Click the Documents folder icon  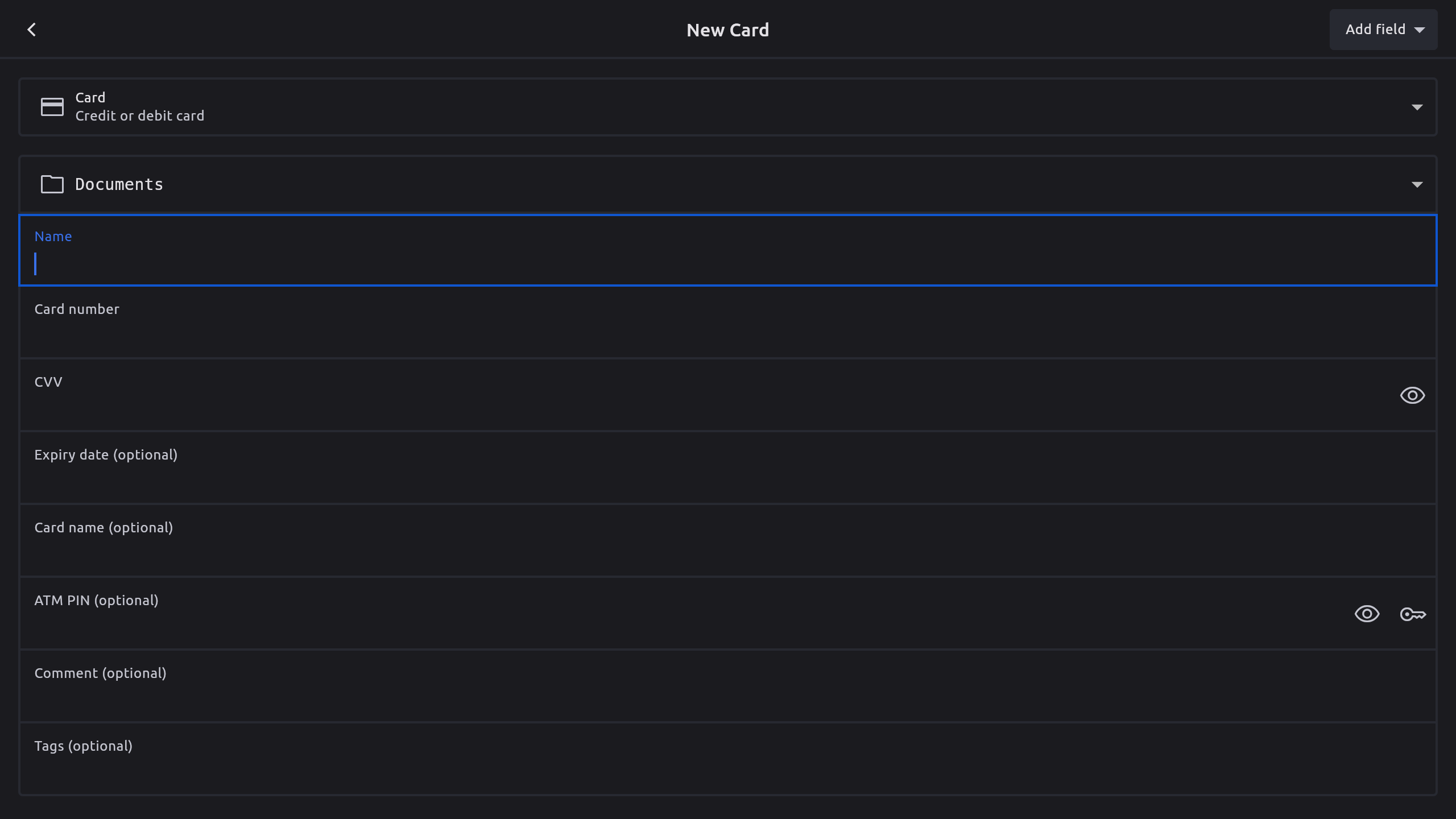point(52,184)
